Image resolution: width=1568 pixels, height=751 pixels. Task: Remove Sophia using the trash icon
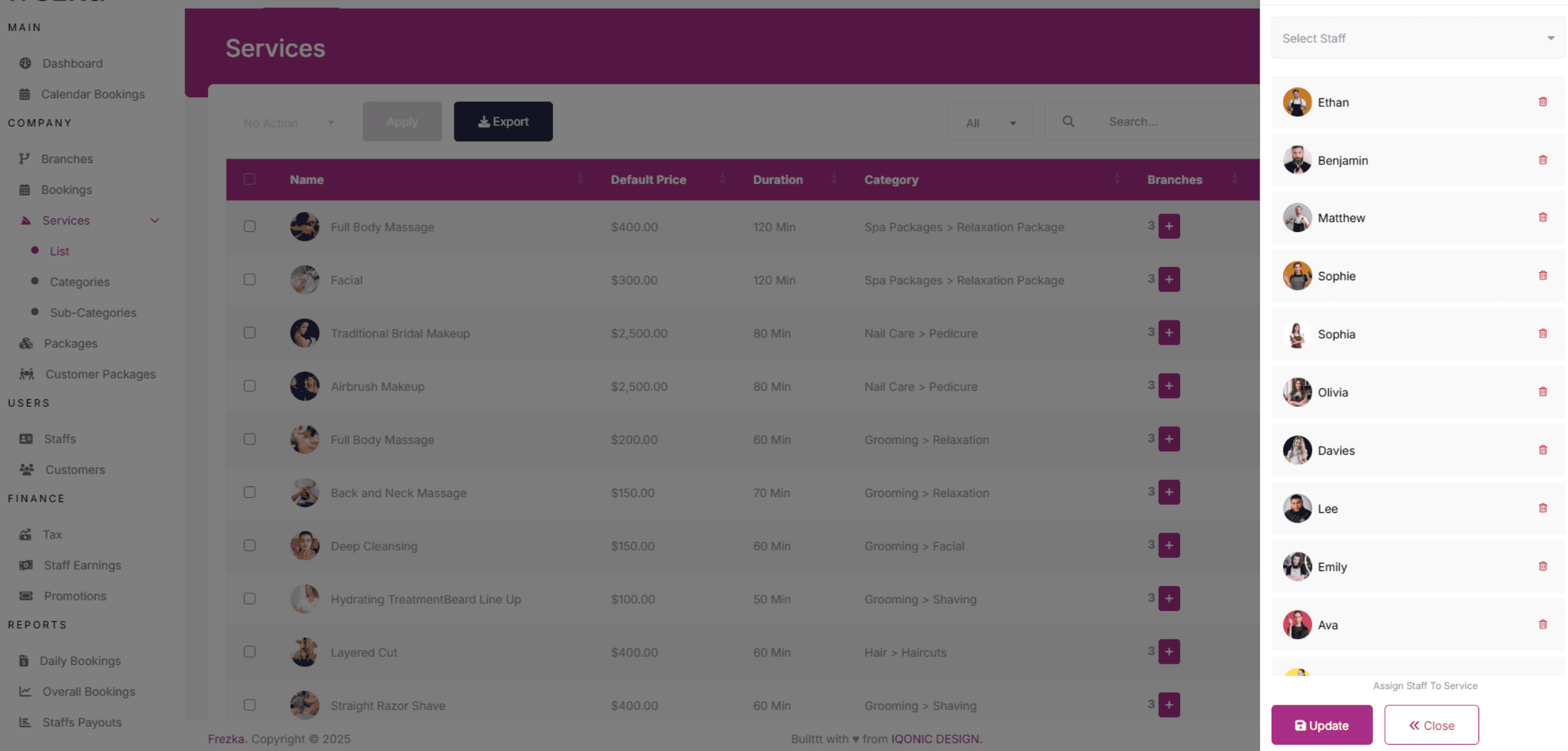(1542, 333)
